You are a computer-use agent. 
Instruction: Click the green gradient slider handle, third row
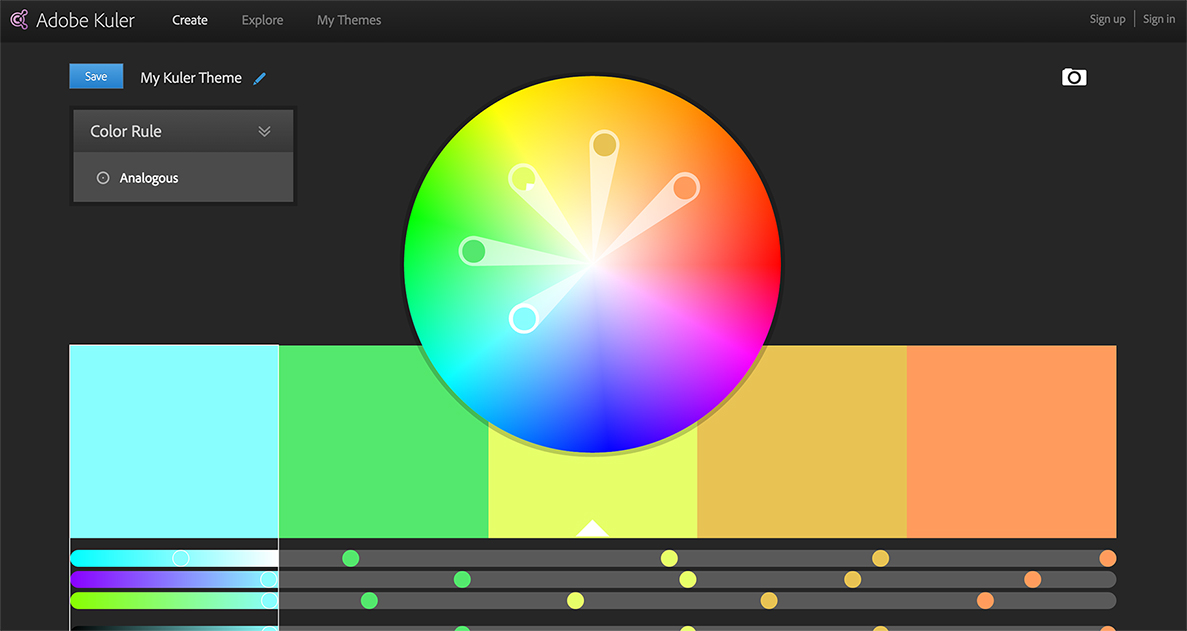pos(269,601)
